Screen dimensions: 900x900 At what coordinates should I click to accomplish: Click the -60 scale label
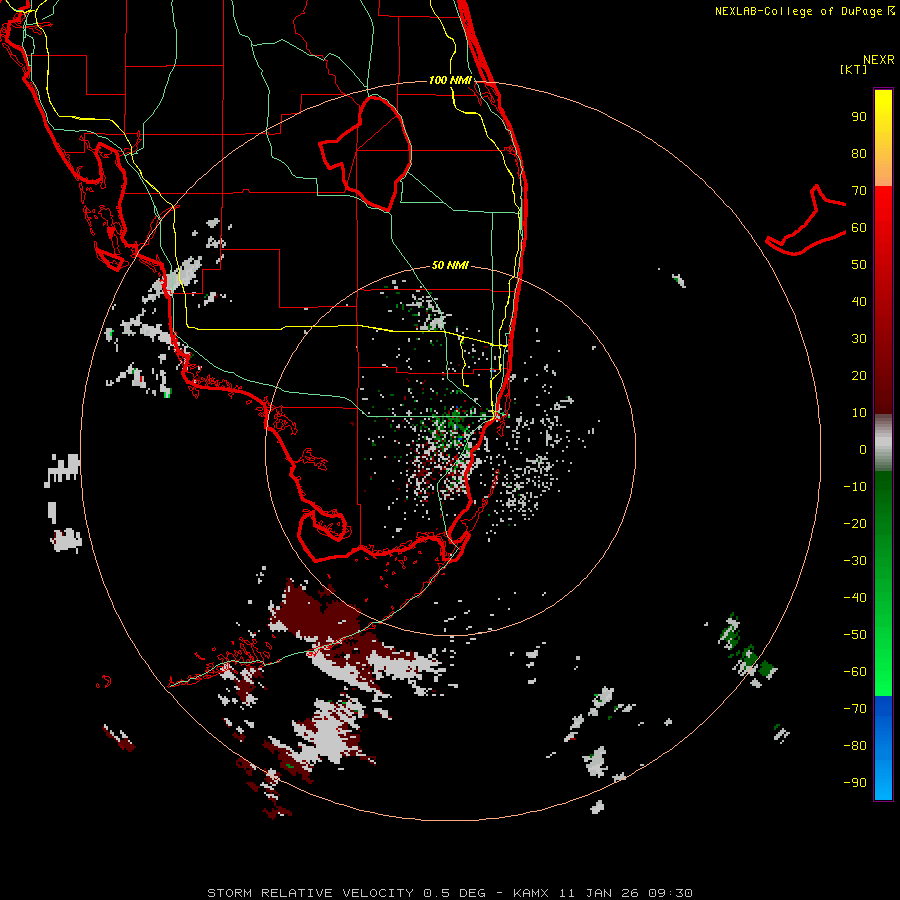855,672
